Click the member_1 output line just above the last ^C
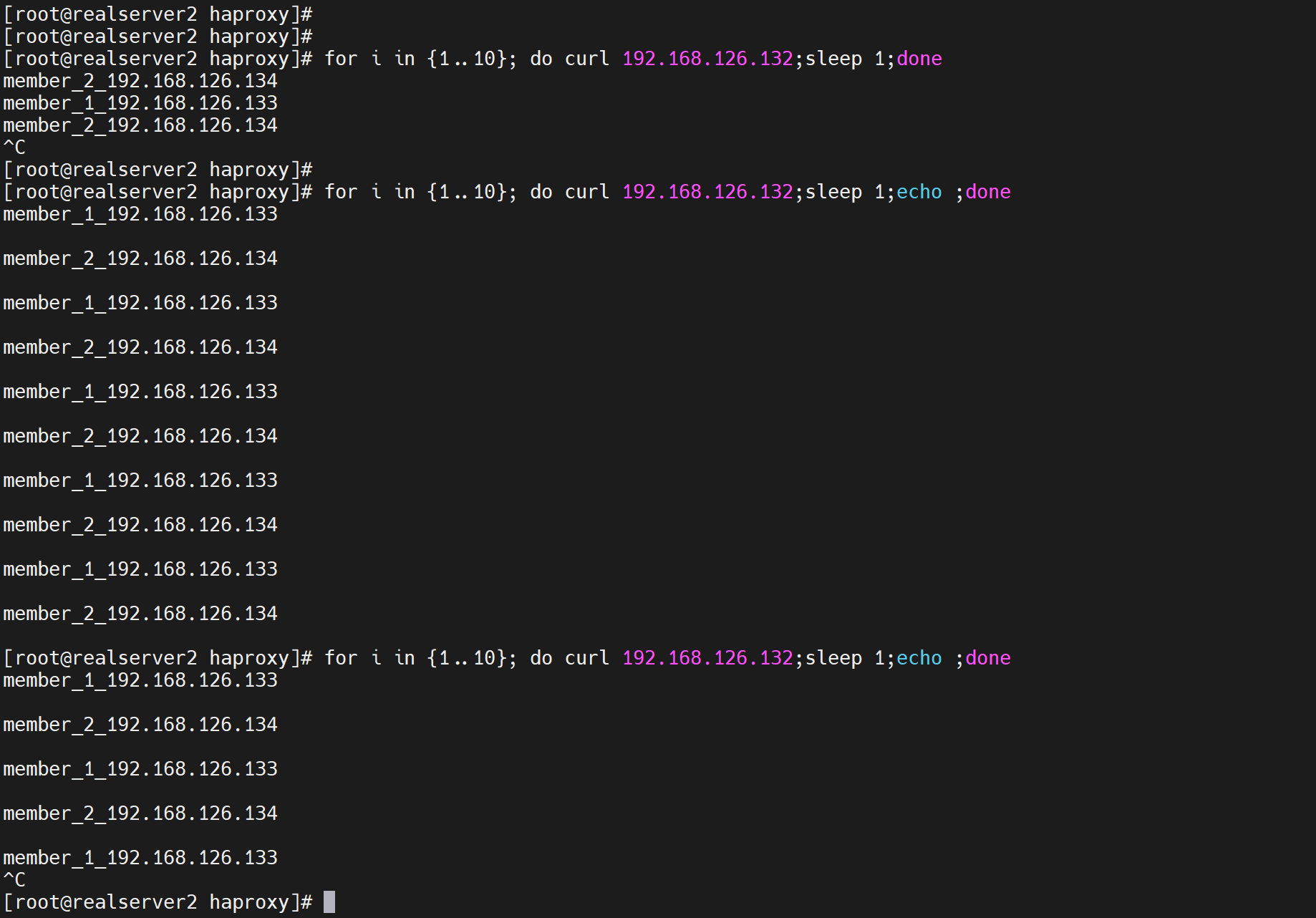The height and width of the screenshot is (918, 1316). (x=140, y=858)
